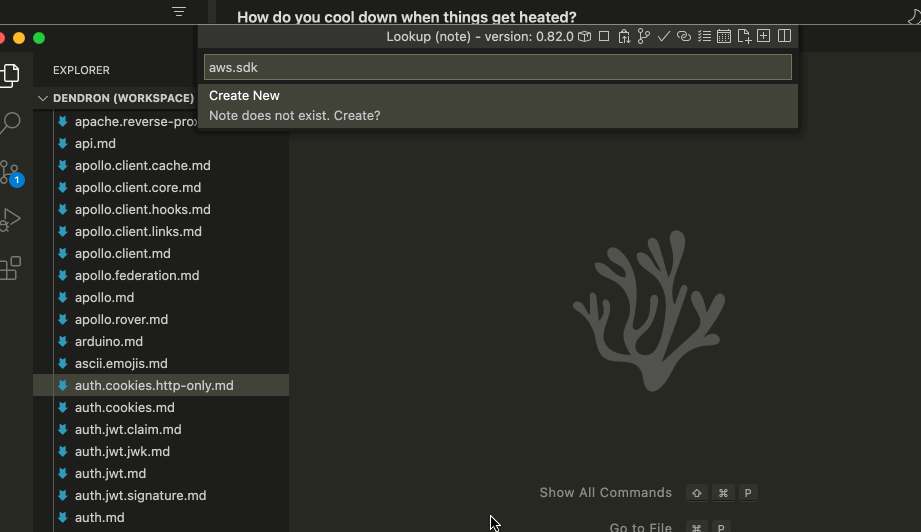This screenshot has height=532, width=921.
Task: Click the EXPLORER panel title
Action: [x=81, y=70]
